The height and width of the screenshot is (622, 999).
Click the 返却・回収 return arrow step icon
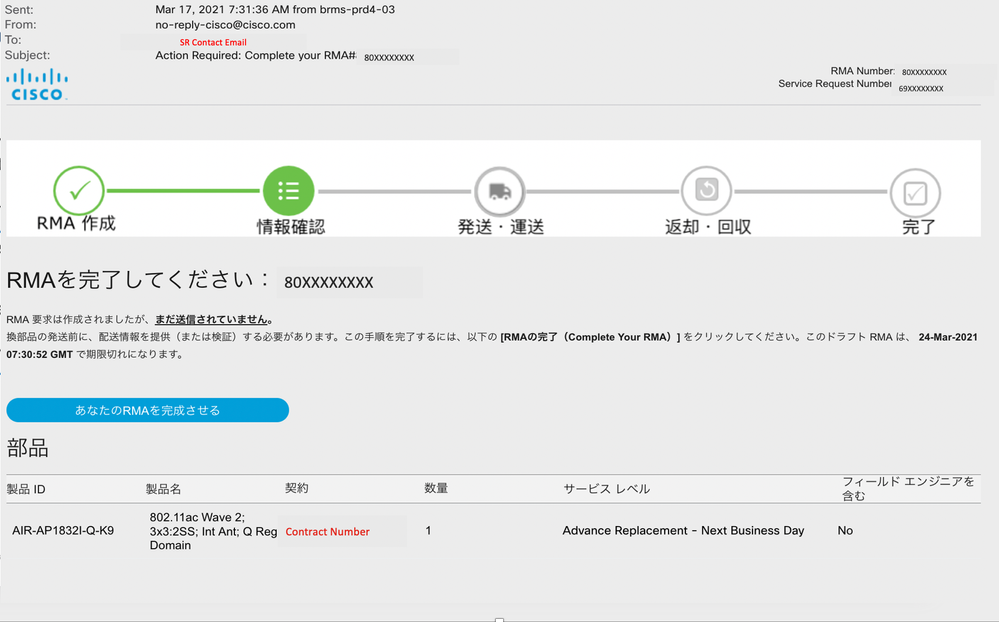(x=707, y=190)
